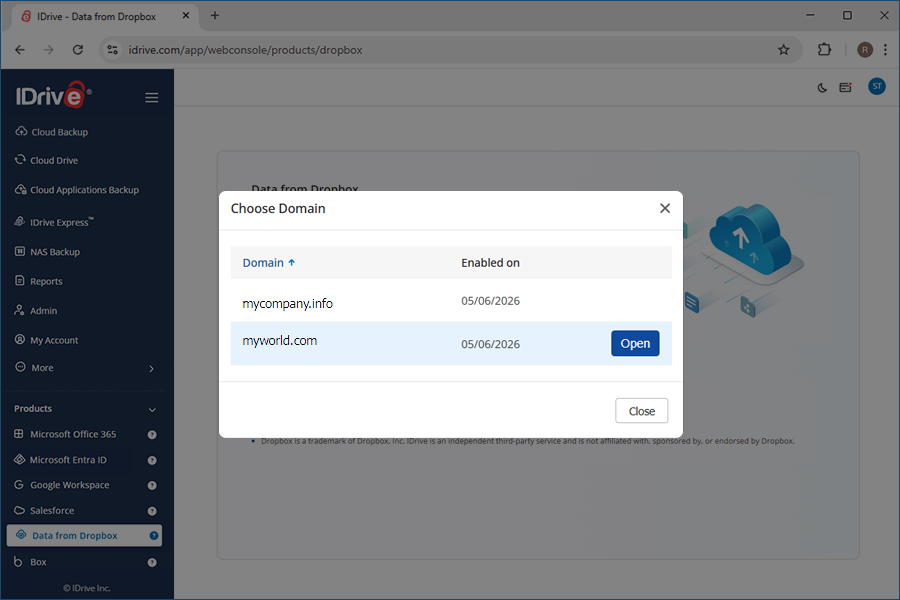Open Cloud Drive in sidebar

point(54,161)
